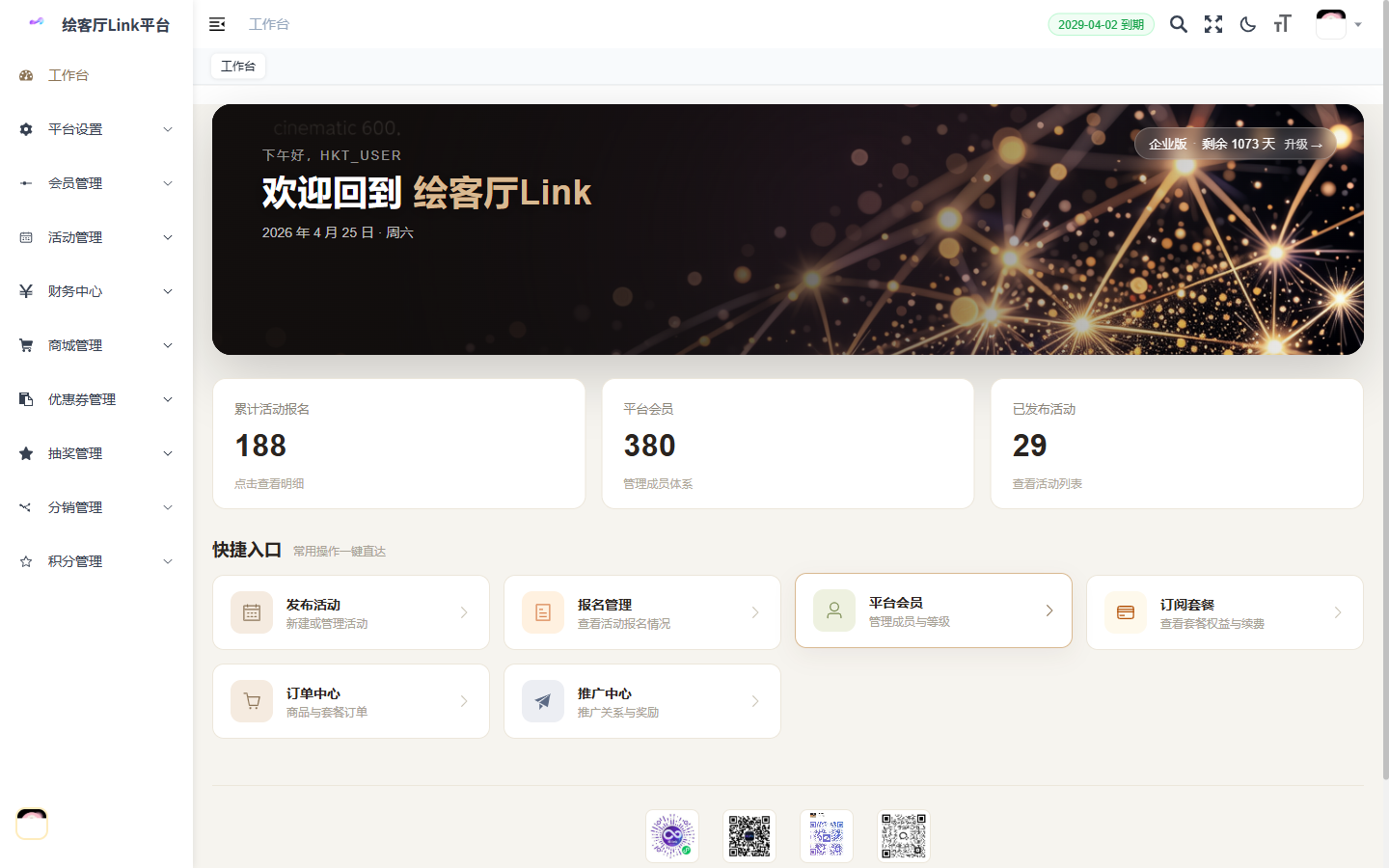
Task: Open the 累计活动报名 statistics card
Action: (x=398, y=444)
